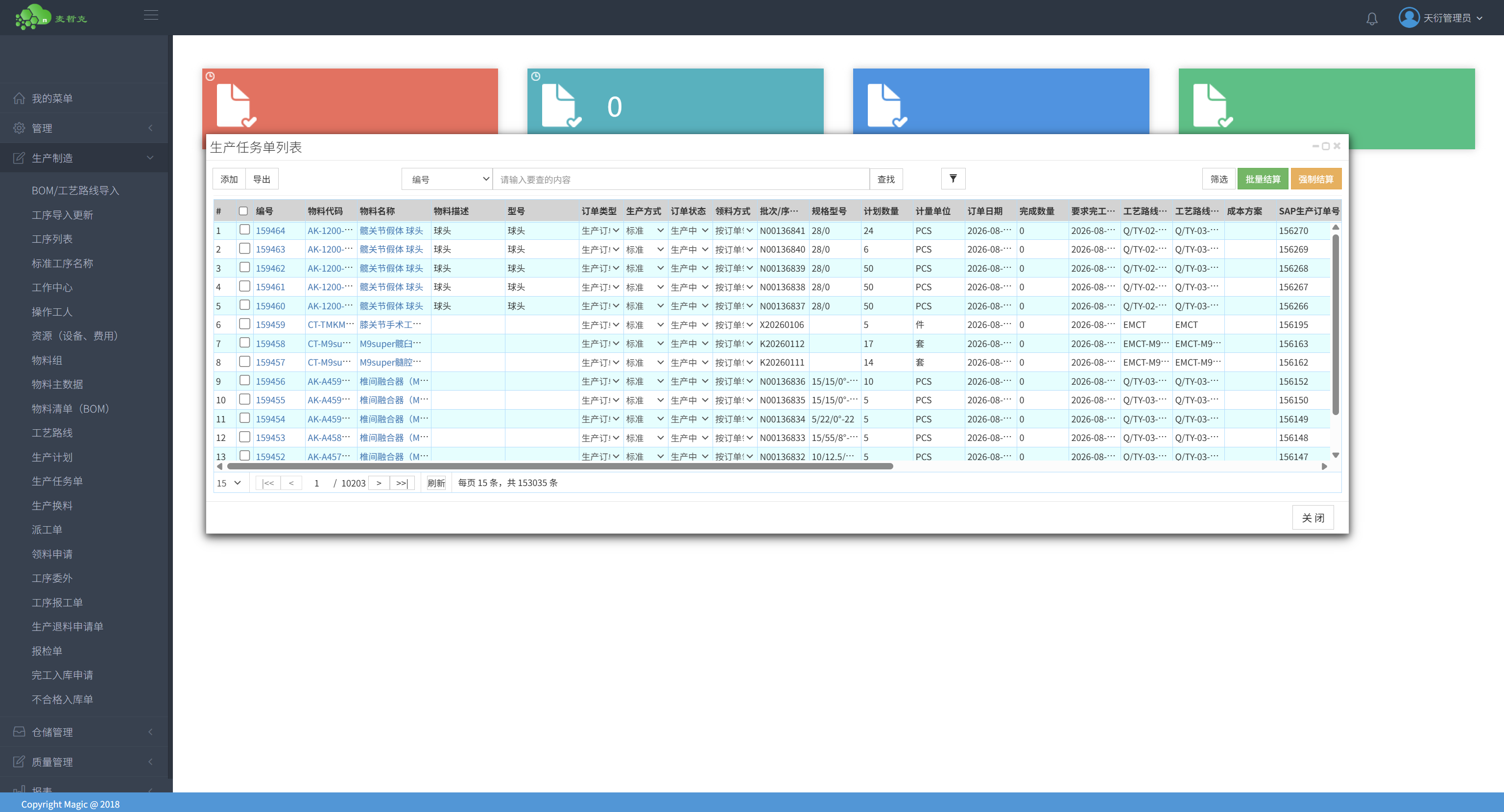The width and height of the screenshot is (1504, 812).
Task: Close the 生产任务单列表 dialog with X
Action: click(1337, 146)
